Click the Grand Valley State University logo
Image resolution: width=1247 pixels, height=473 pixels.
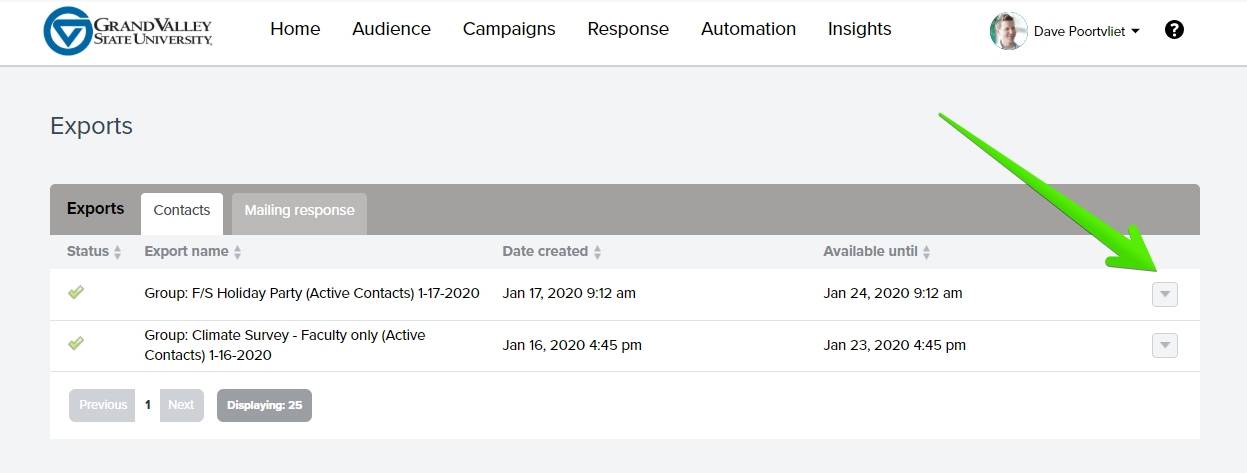pos(128,31)
